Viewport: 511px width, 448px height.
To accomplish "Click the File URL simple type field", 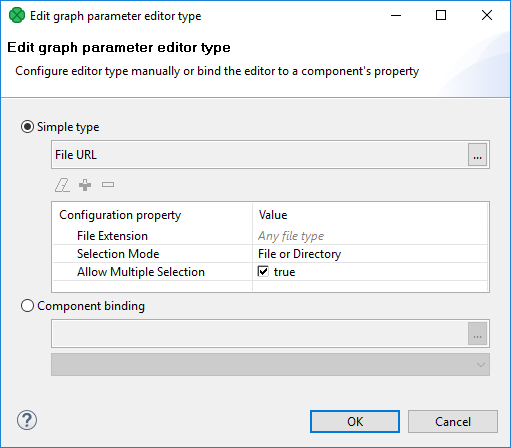I will tap(260, 155).
